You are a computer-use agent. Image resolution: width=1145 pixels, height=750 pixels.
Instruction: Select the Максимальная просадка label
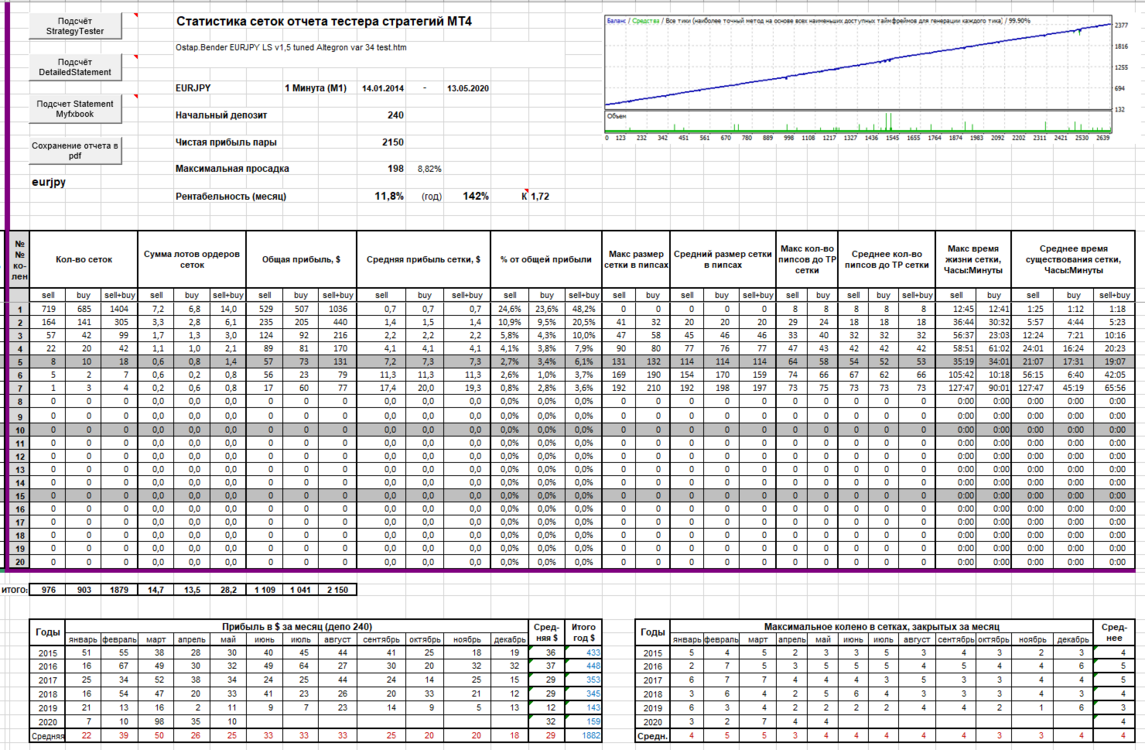point(232,168)
